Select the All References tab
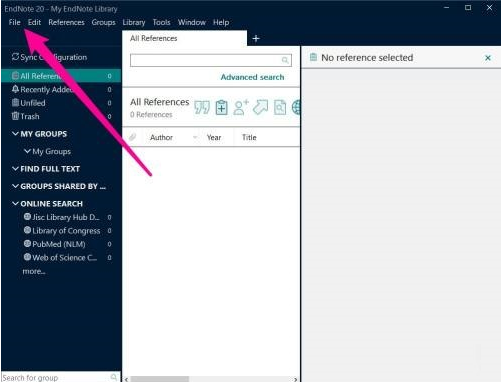The width and height of the screenshot is (503, 382). point(185,38)
